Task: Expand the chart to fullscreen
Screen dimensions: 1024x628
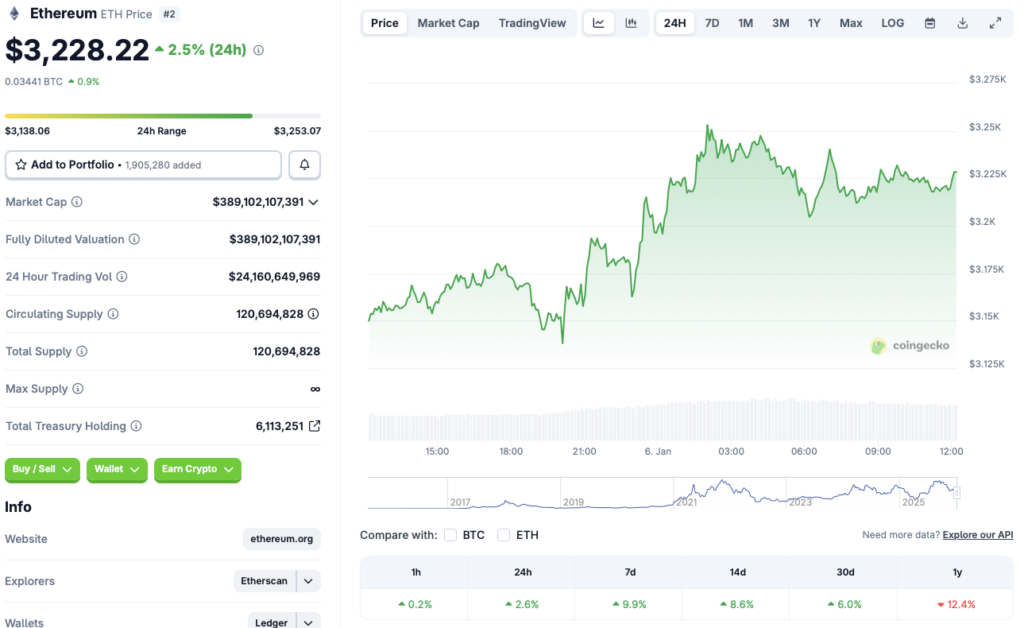Action: coord(995,22)
